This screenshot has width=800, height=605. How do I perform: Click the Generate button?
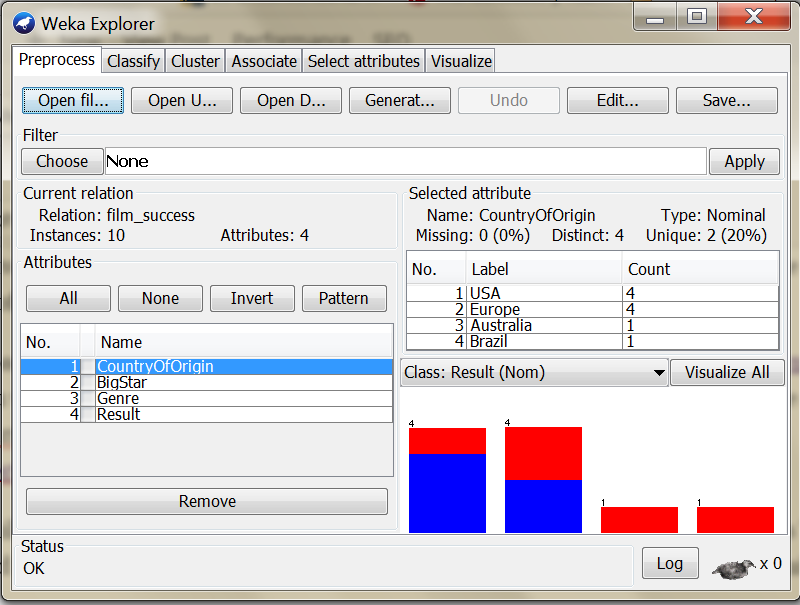tap(399, 100)
